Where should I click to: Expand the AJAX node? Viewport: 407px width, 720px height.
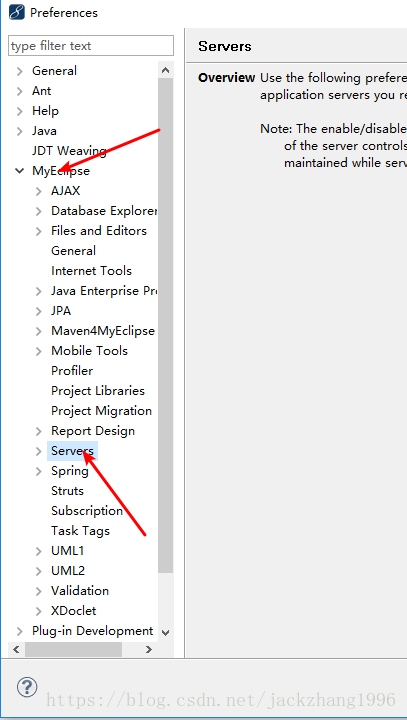tap(39, 191)
